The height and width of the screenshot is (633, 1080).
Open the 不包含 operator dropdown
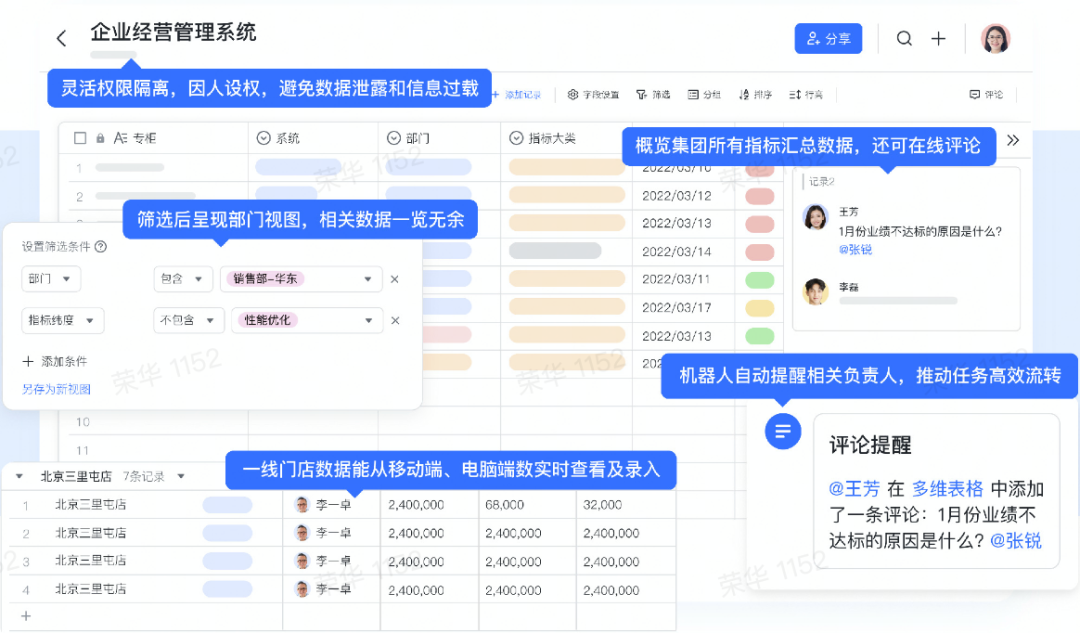(x=188, y=321)
